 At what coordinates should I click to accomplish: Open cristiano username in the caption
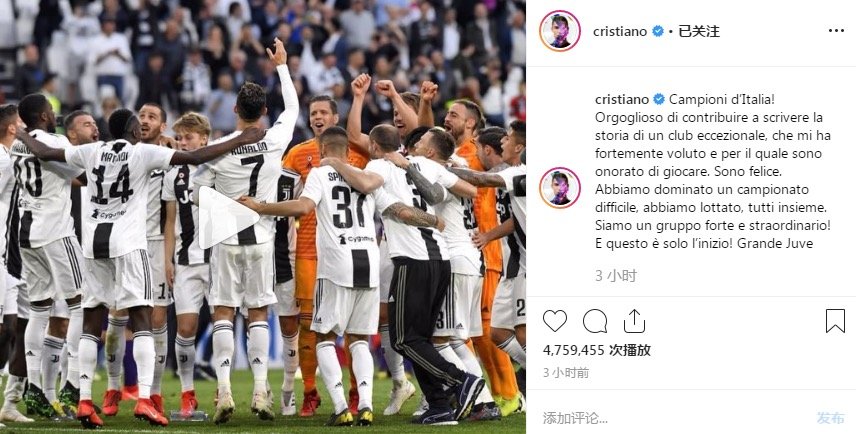point(622,99)
